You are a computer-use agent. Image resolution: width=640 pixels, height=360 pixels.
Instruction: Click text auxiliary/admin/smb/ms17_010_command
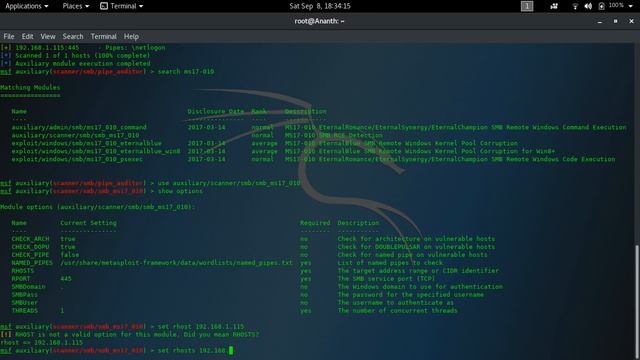click(79, 127)
